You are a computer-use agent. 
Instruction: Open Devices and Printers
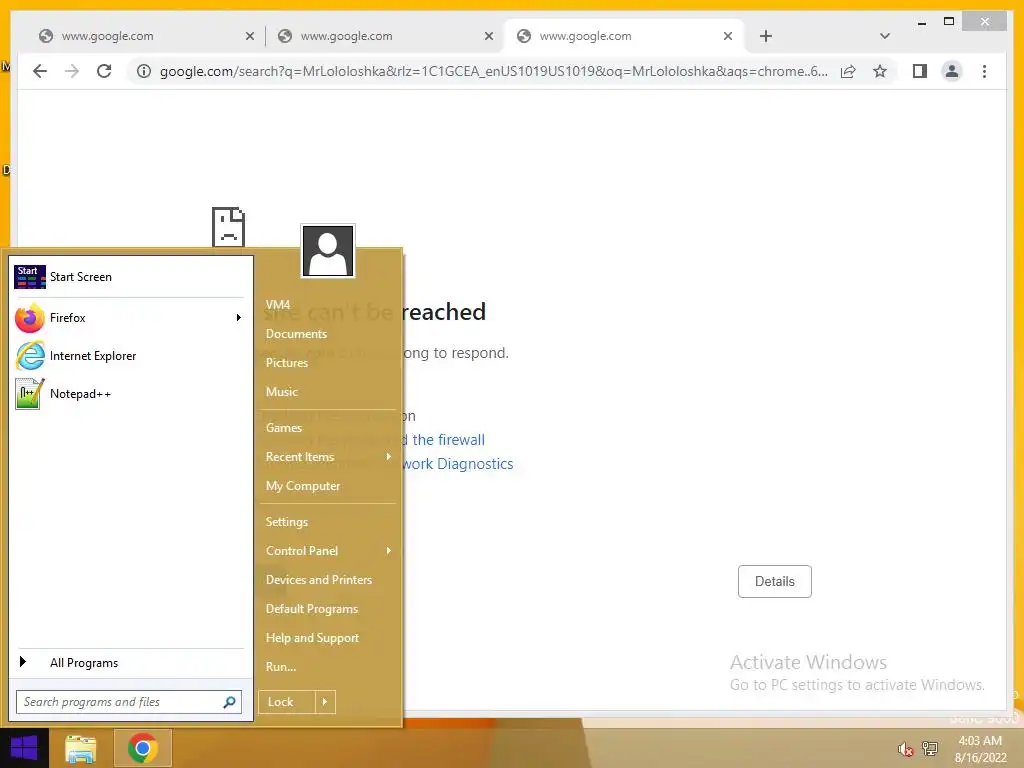click(x=319, y=580)
